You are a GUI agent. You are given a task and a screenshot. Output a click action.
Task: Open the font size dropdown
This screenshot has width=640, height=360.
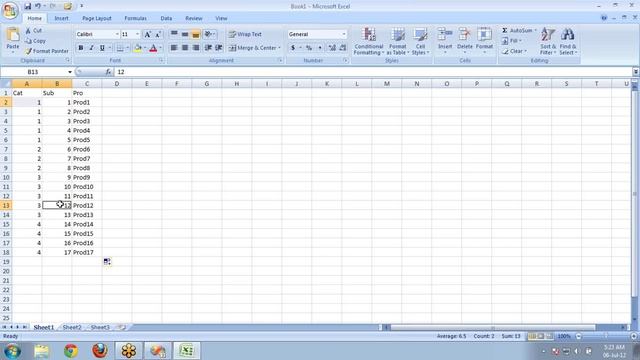137,34
